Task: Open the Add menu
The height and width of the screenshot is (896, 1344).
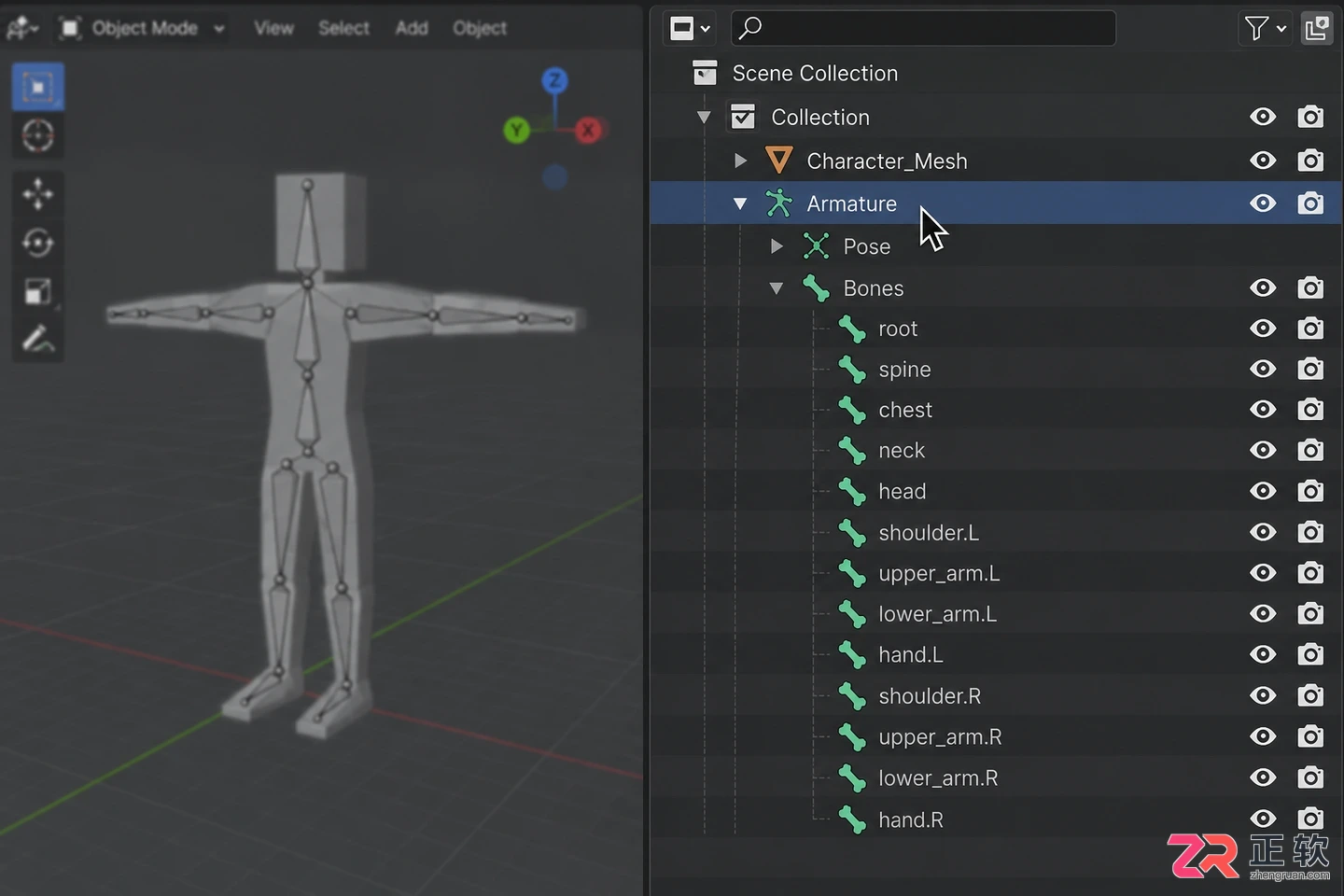Action: 412,28
